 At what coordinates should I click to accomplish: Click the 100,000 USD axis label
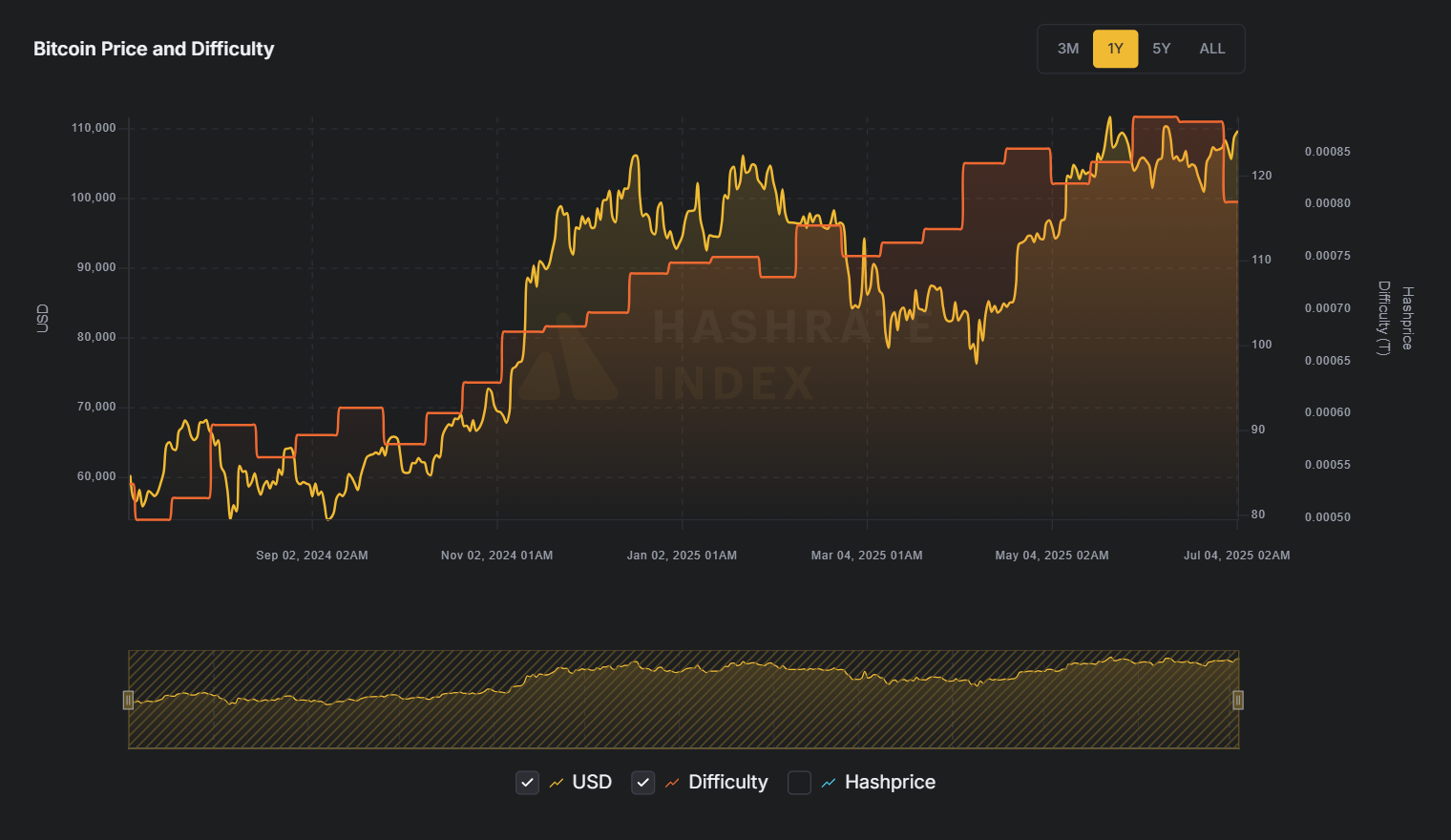click(94, 198)
